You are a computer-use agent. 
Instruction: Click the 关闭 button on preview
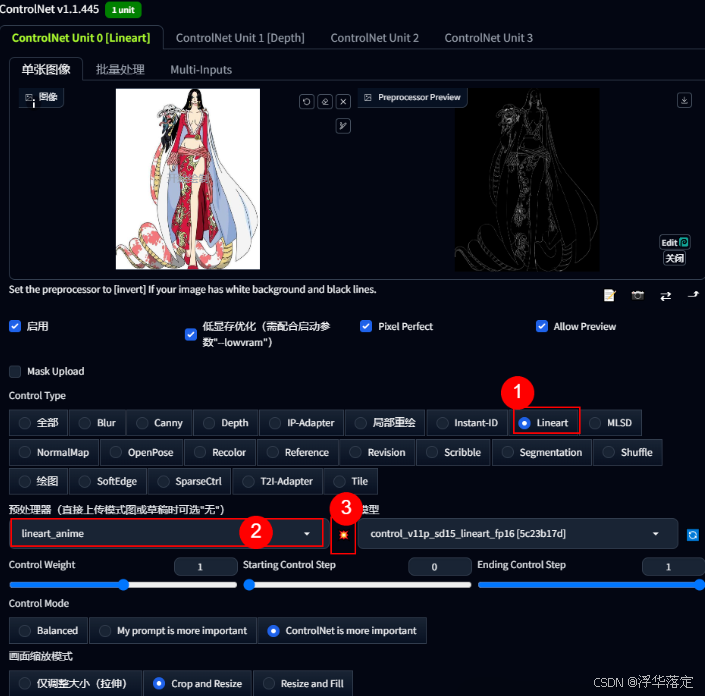[x=674, y=258]
